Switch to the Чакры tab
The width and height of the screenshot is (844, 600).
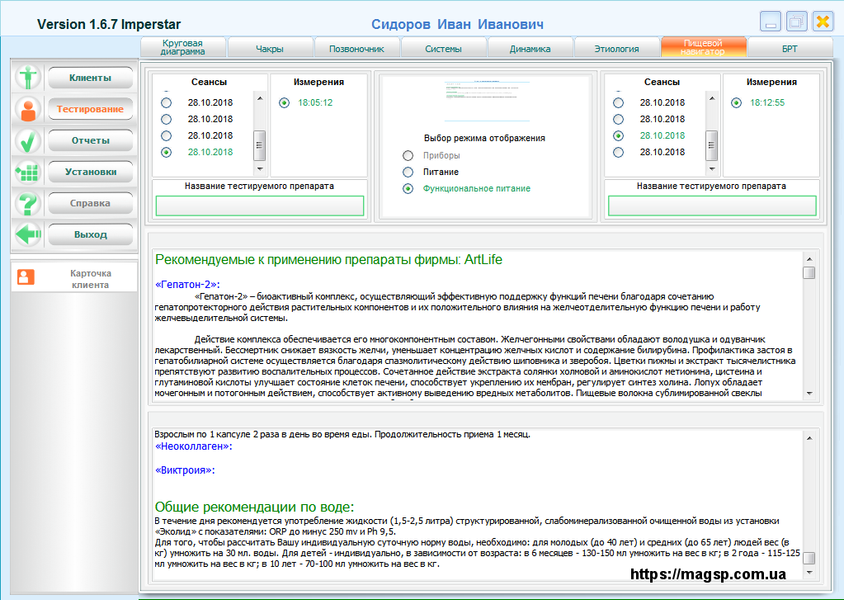coord(270,47)
